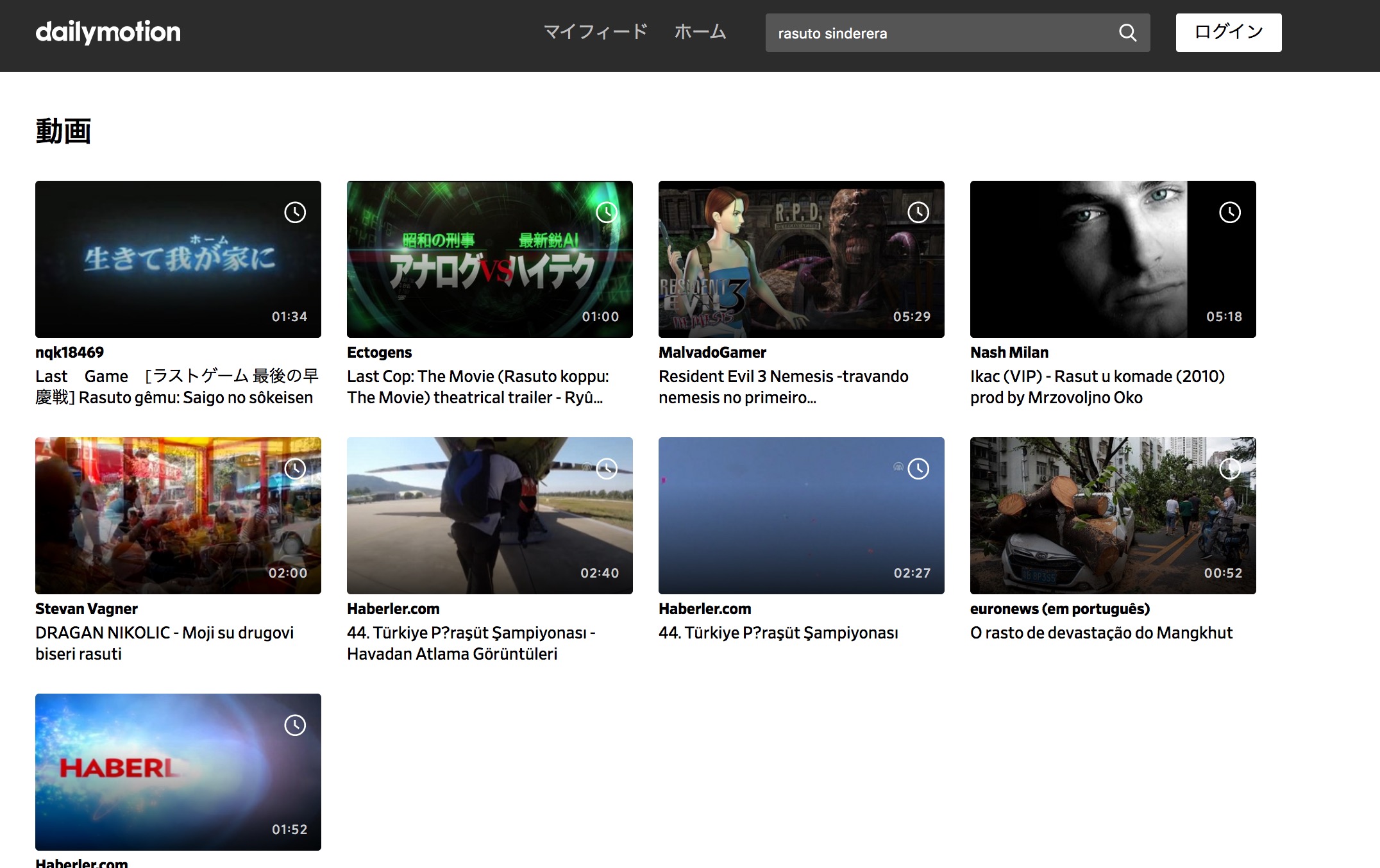1380x868 pixels.
Task: Open the 02:00 DRAGAN NIKOLIC thumbnail
Action: pyautogui.click(x=178, y=515)
